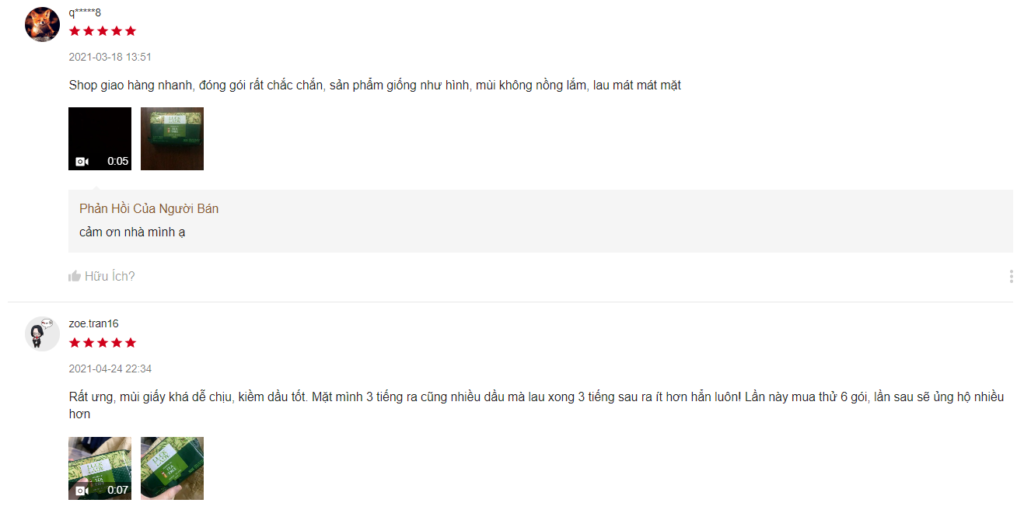View q*****8's green box photo
The width and height of the screenshot is (1024, 510).
[172, 138]
